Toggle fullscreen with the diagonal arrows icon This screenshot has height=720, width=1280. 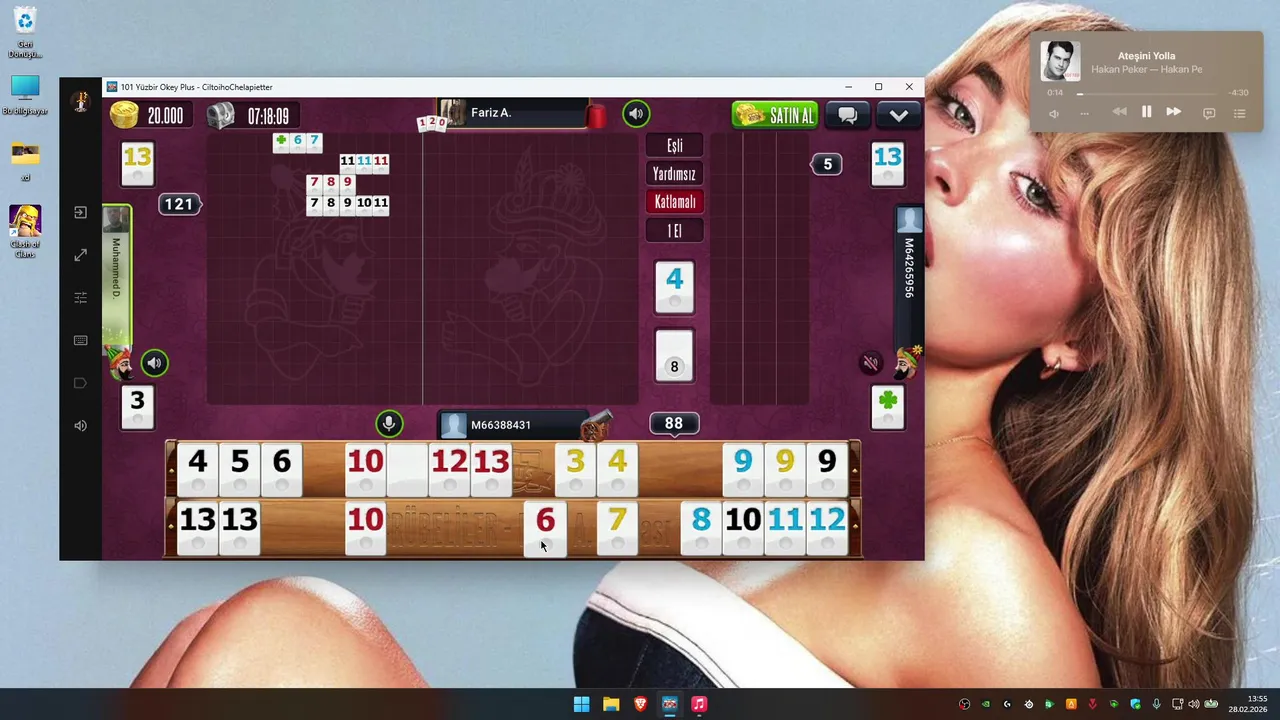[x=81, y=255]
